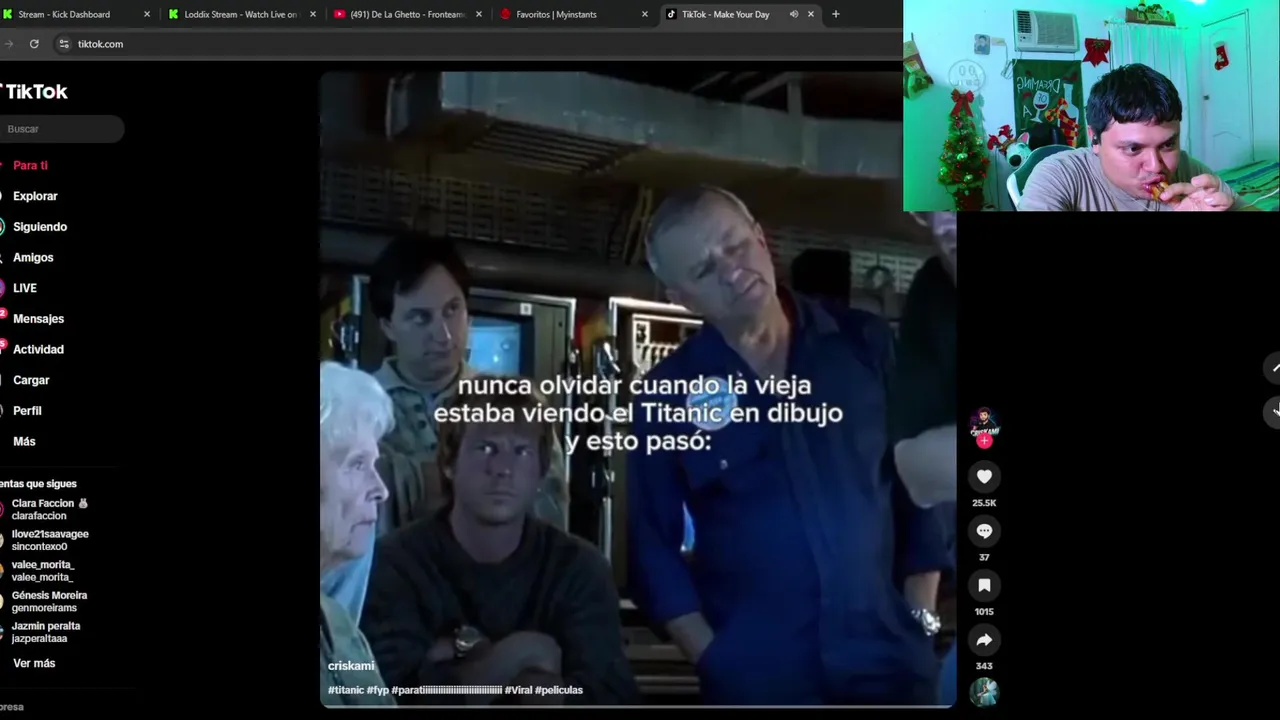Viewport: 1280px width, 720px height.
Task: Open site info icon in address bar
Action: pos(64,44)
